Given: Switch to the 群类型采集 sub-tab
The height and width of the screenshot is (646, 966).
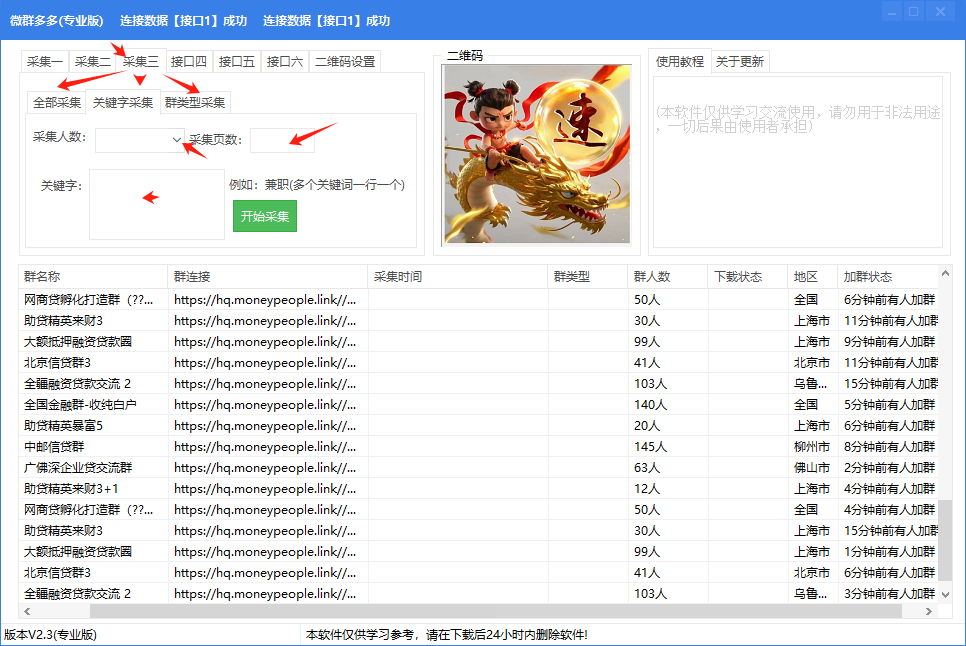Looking at the screenshot, I should 195,102.
